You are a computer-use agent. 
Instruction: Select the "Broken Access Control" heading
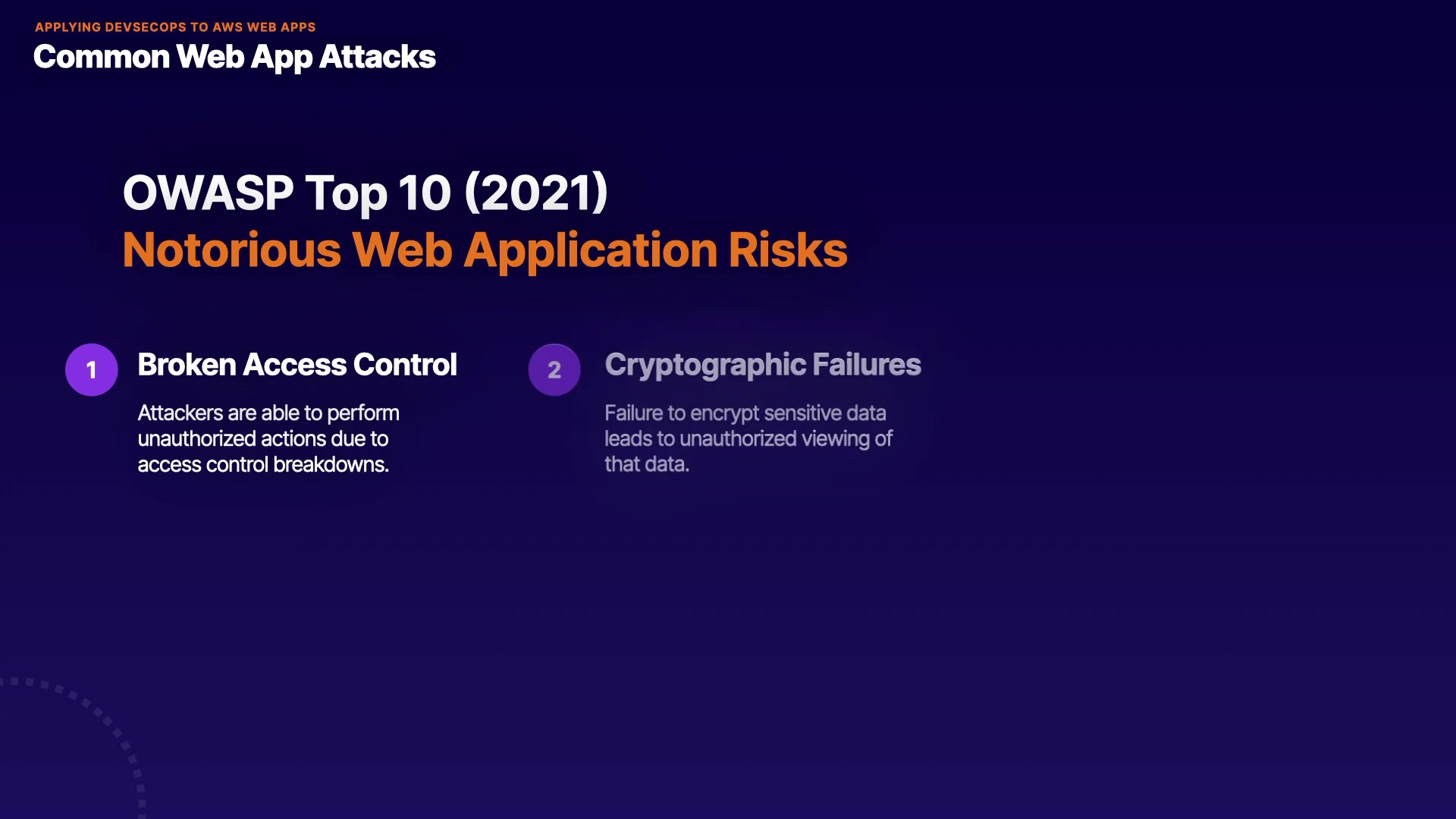coord(297,365)
